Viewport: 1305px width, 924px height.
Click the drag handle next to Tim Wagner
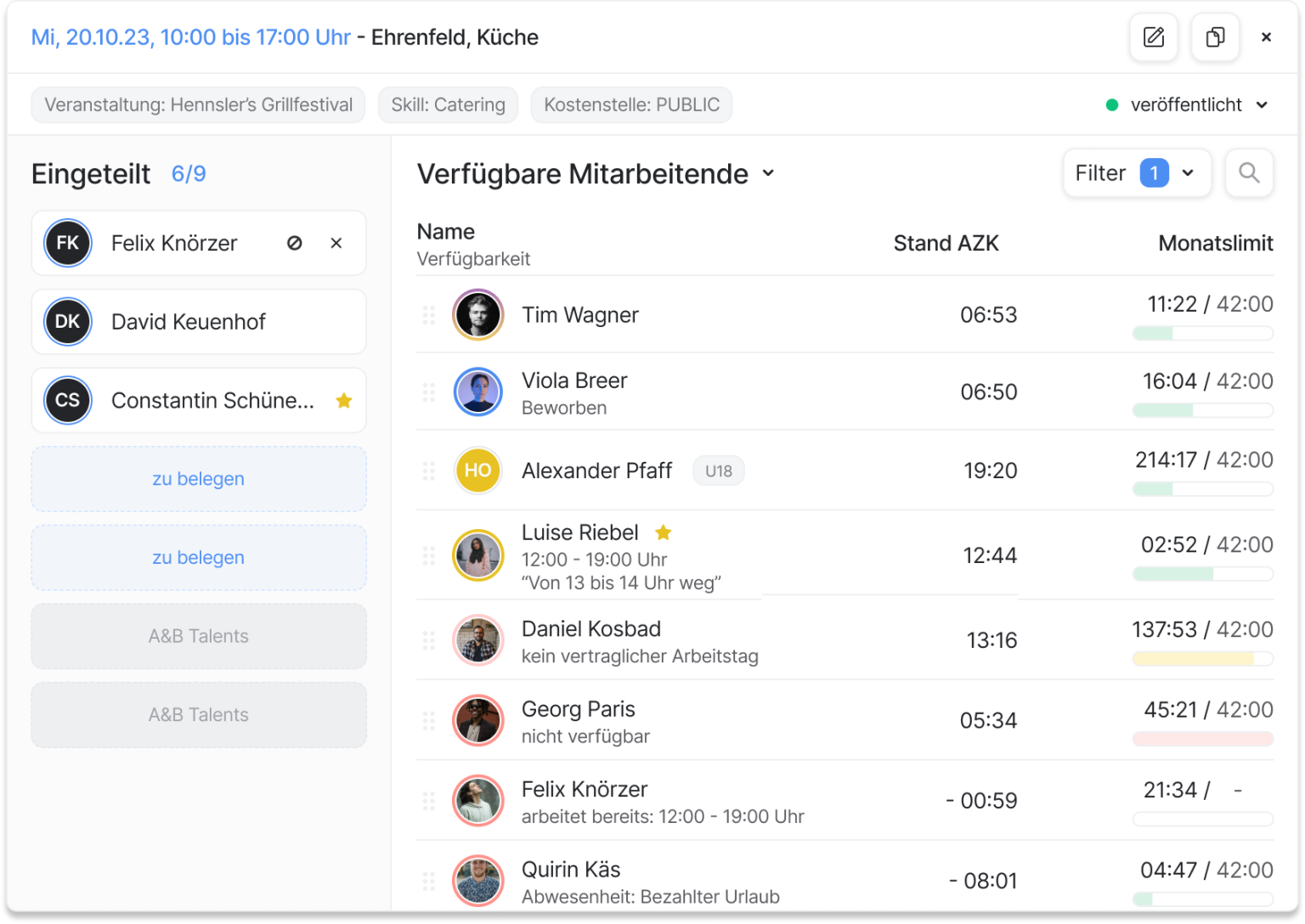(429, 314)
